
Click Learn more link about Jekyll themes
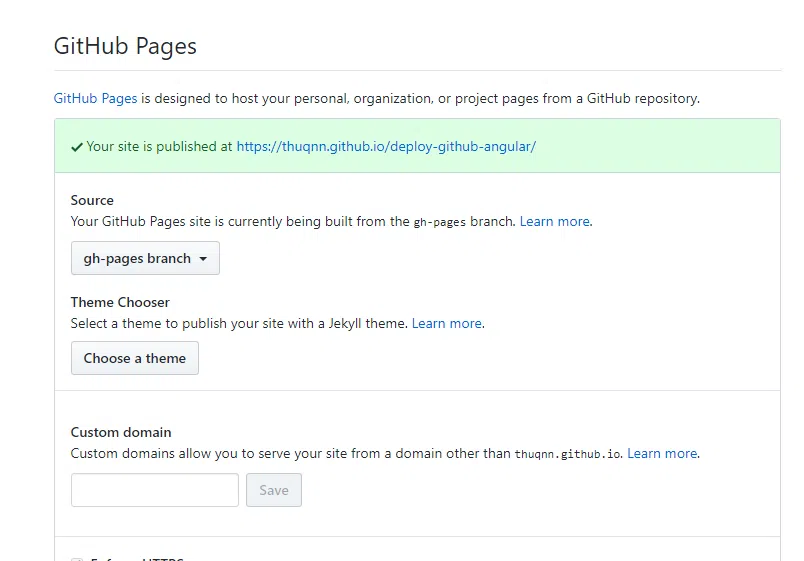[447, 323]
